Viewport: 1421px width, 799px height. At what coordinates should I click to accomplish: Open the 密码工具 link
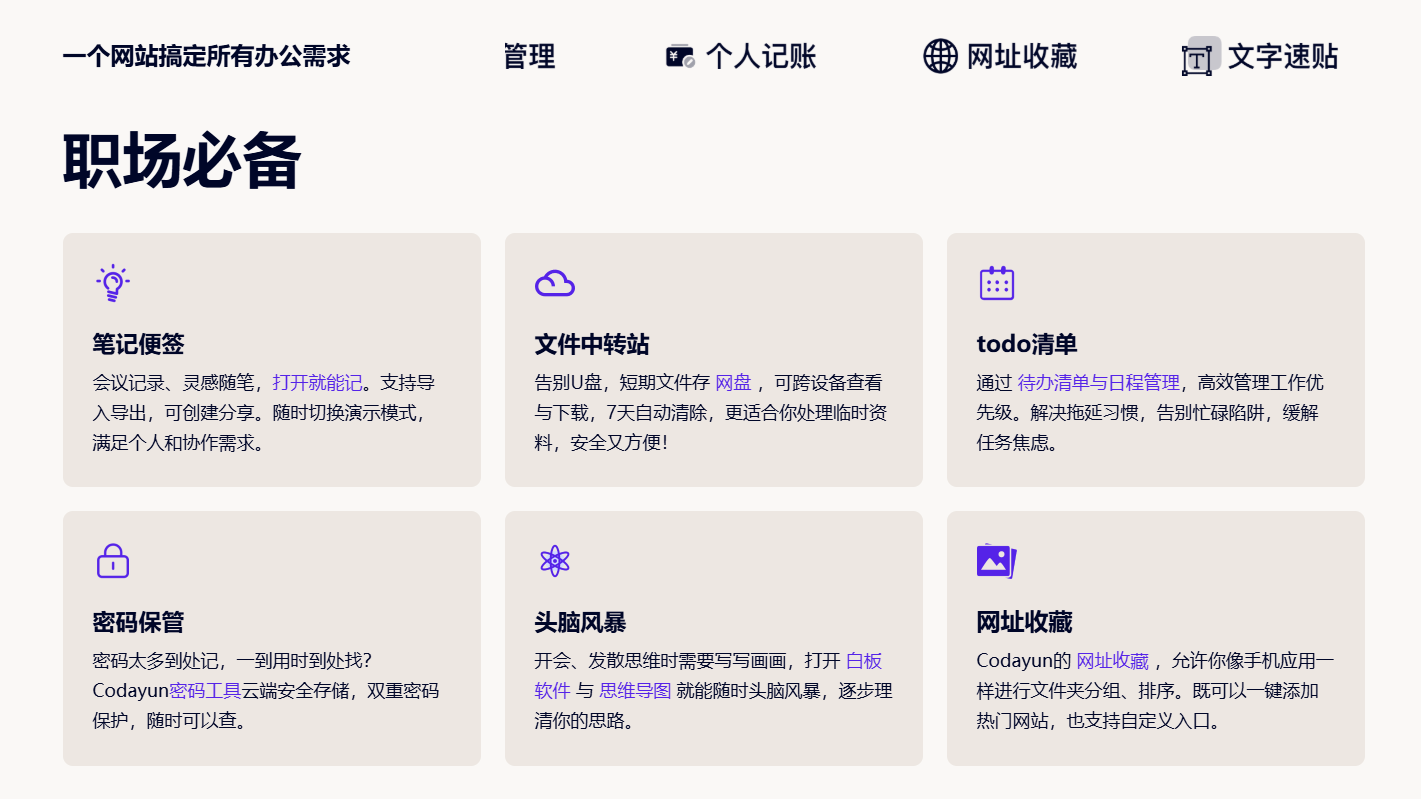click(205, 691)
